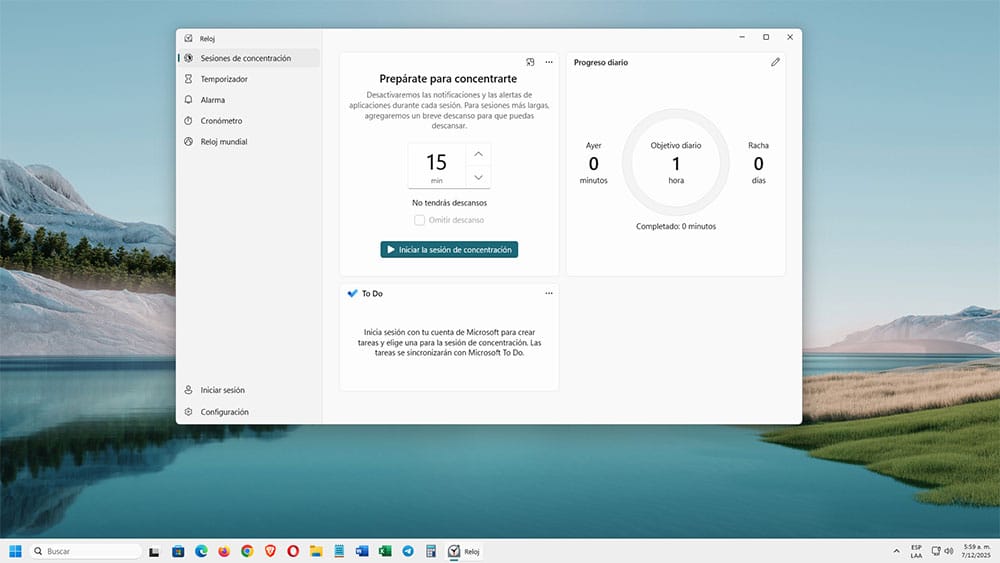The width and height of the screenshot is (1000, 563).
Task: Expand hidden system tray icons chevron
Action: coord(896,552)
